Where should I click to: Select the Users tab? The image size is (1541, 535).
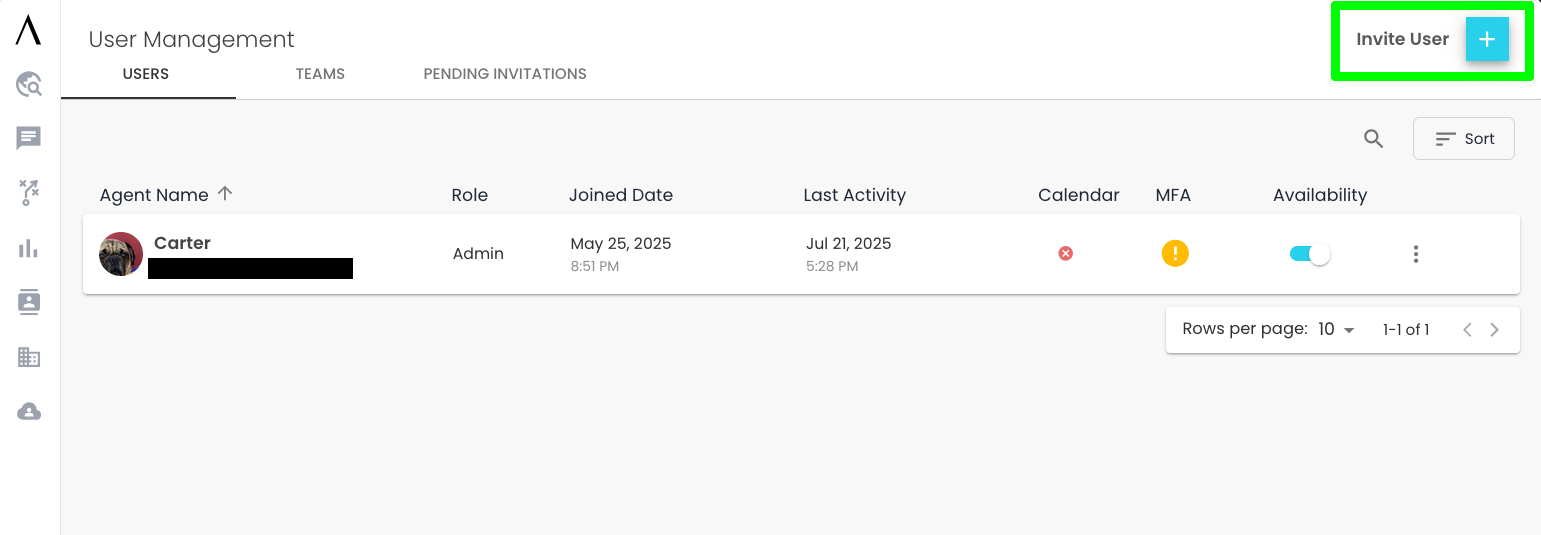(146, 74)
